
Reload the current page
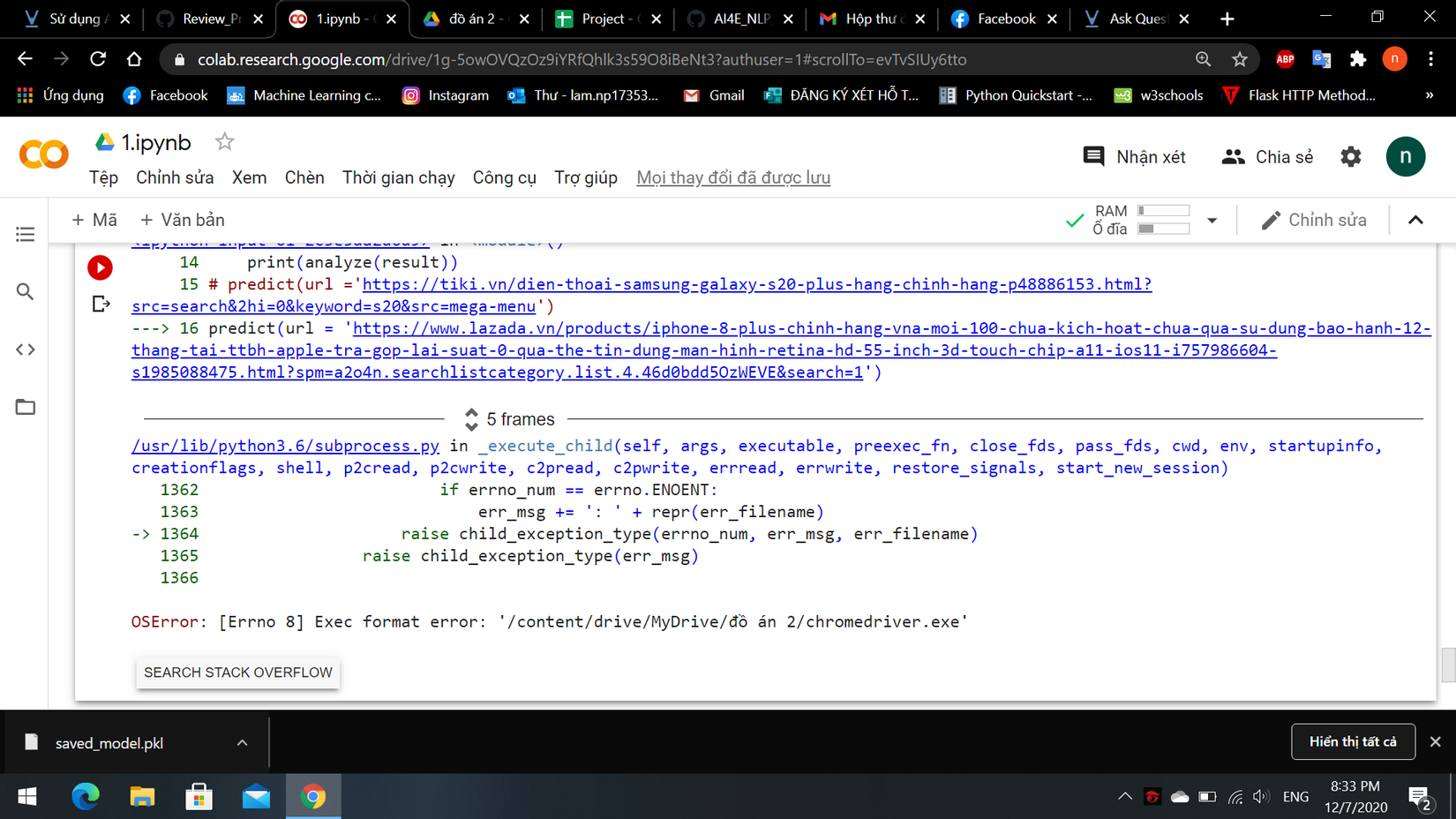[98, 59]
